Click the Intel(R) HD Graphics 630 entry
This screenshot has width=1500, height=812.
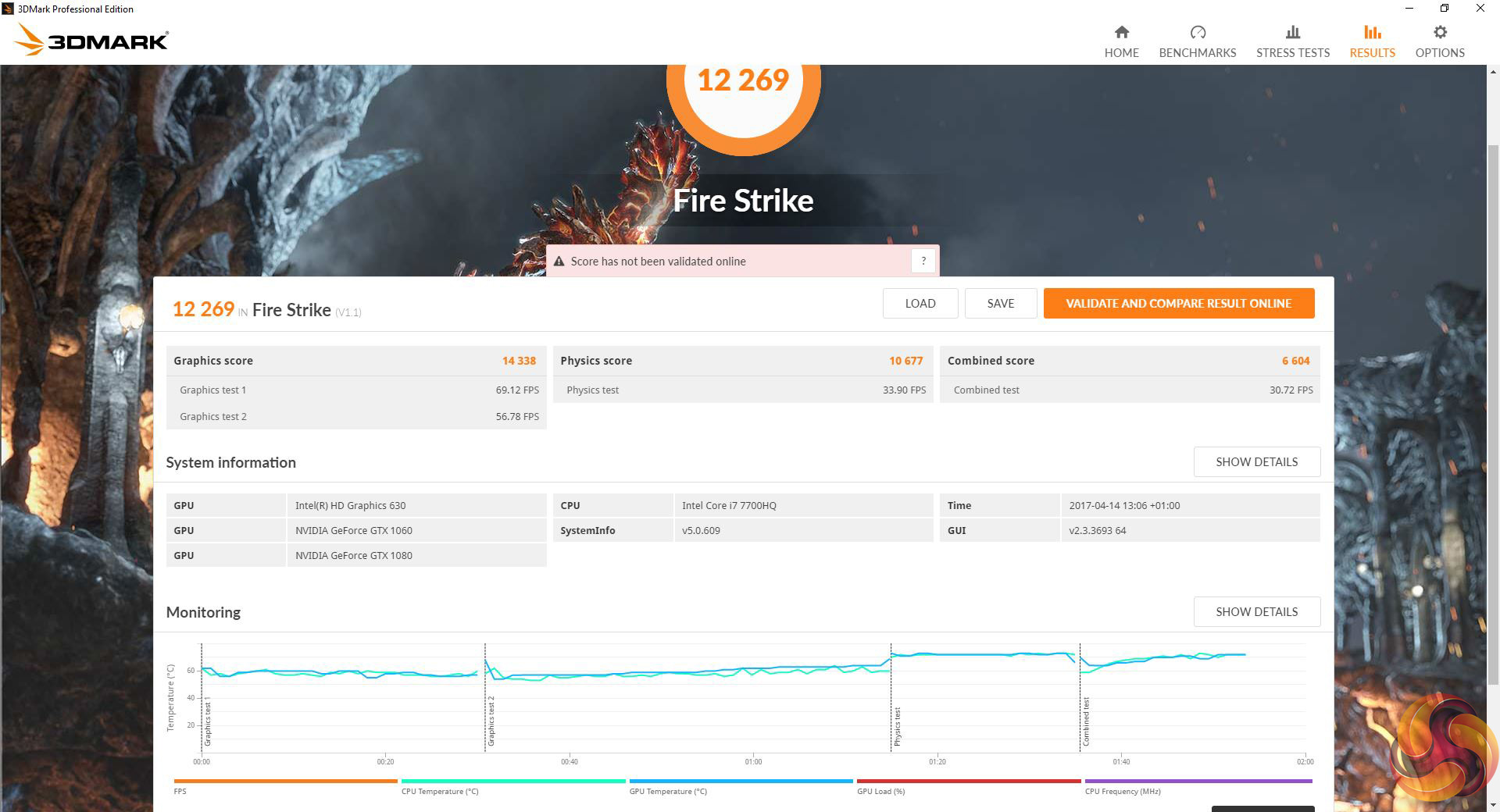click(351, 506)
